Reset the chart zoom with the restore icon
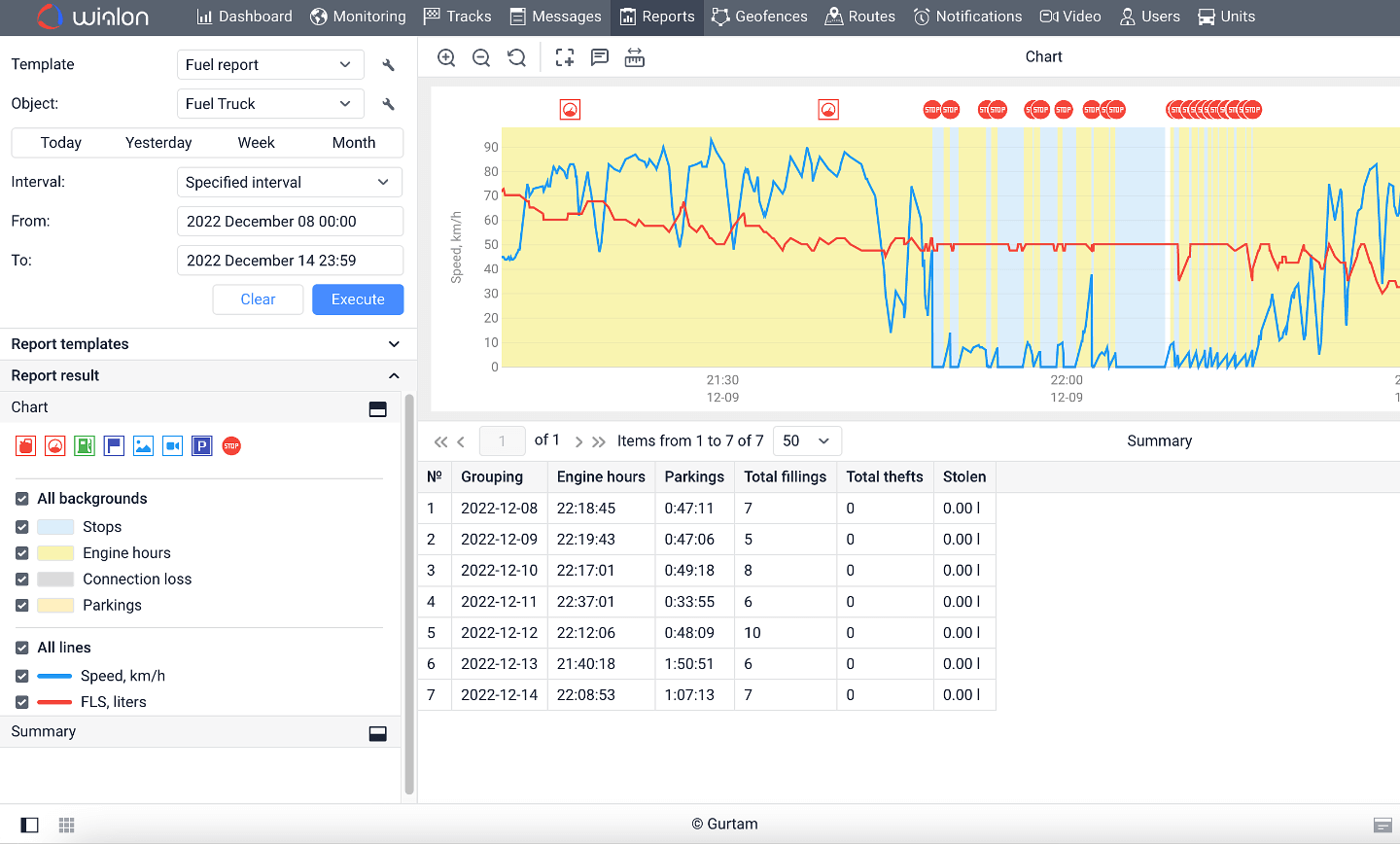 tap(516, 57)
